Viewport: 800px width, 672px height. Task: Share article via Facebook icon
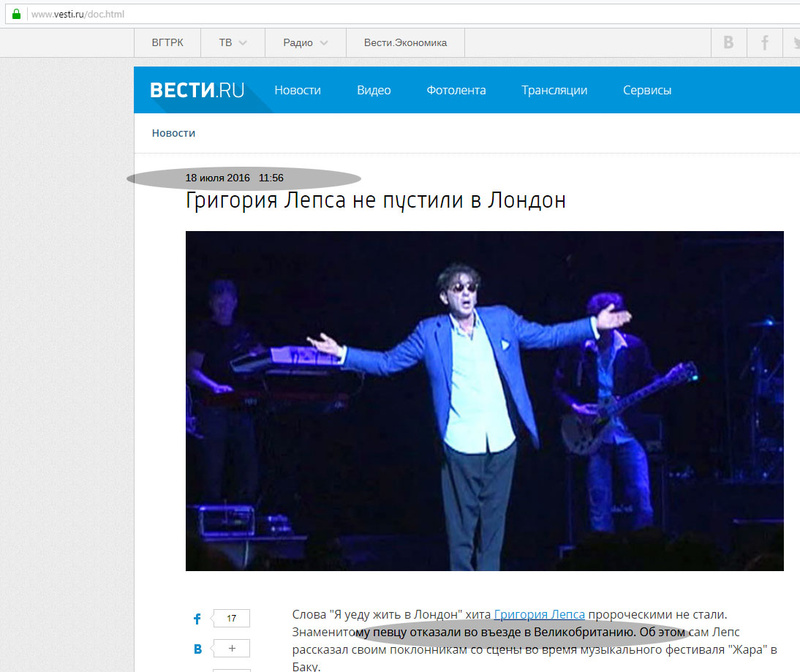tap(197, 619)
